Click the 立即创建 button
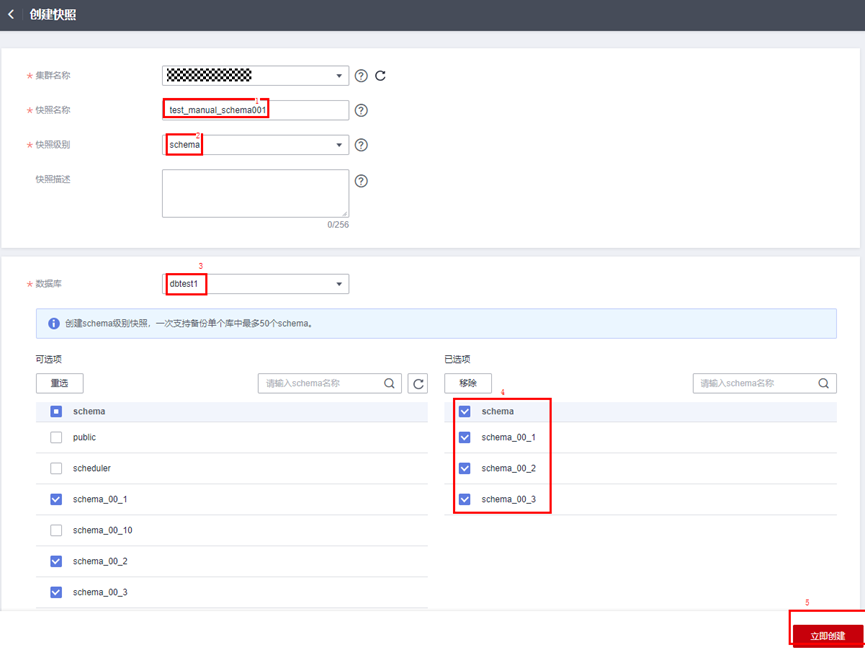Screen dimensions: 865x650 coord(827,636)
